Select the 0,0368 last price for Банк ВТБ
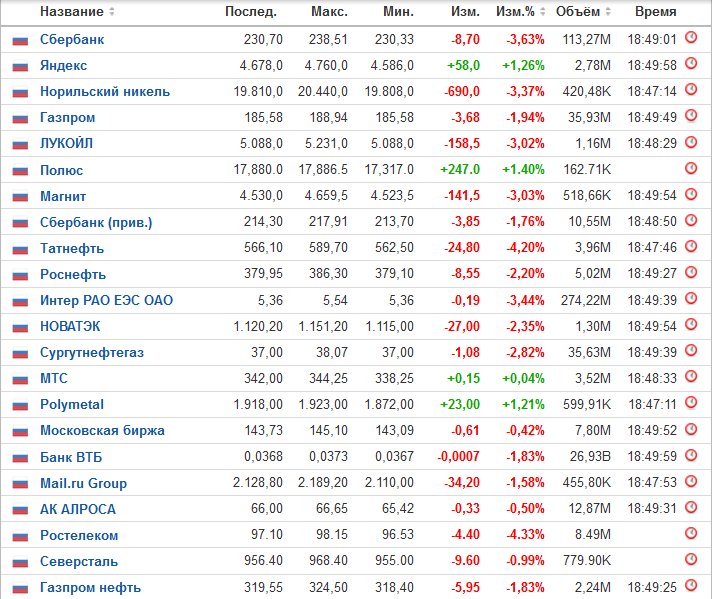The width and height of the screenshot is (712, 599). tap(263, 456)
